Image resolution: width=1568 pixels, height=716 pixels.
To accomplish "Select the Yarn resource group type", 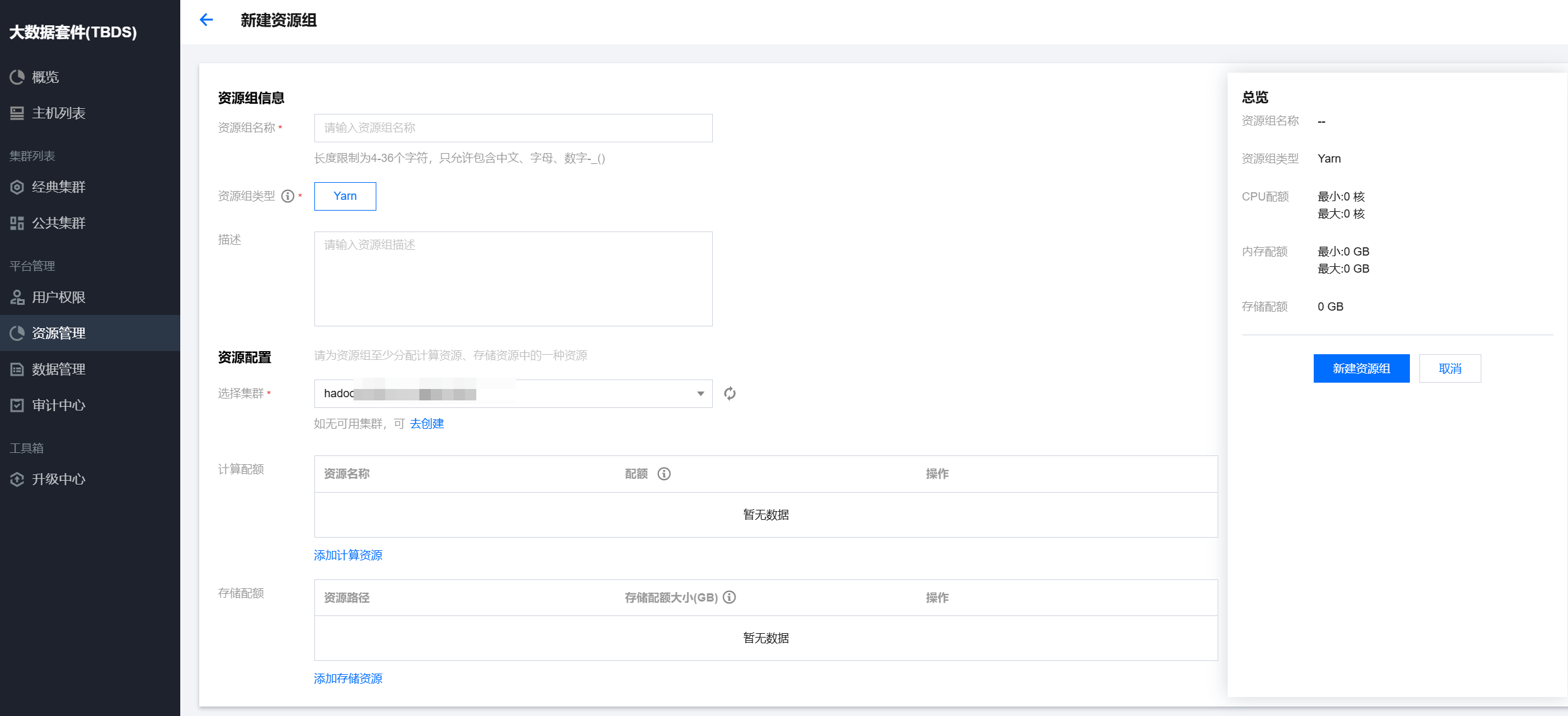I will [x=345, y=196].
